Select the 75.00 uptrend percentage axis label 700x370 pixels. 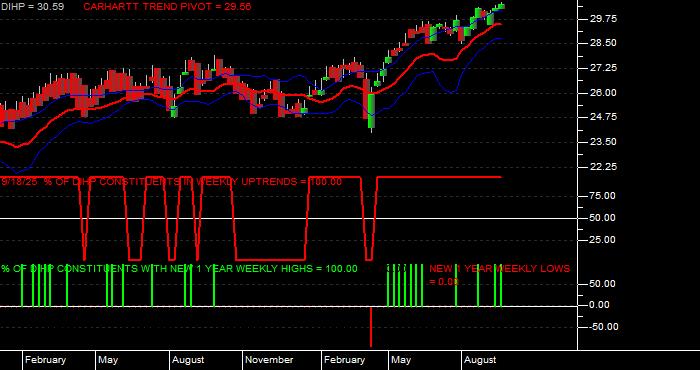click(x=603, y=196)
